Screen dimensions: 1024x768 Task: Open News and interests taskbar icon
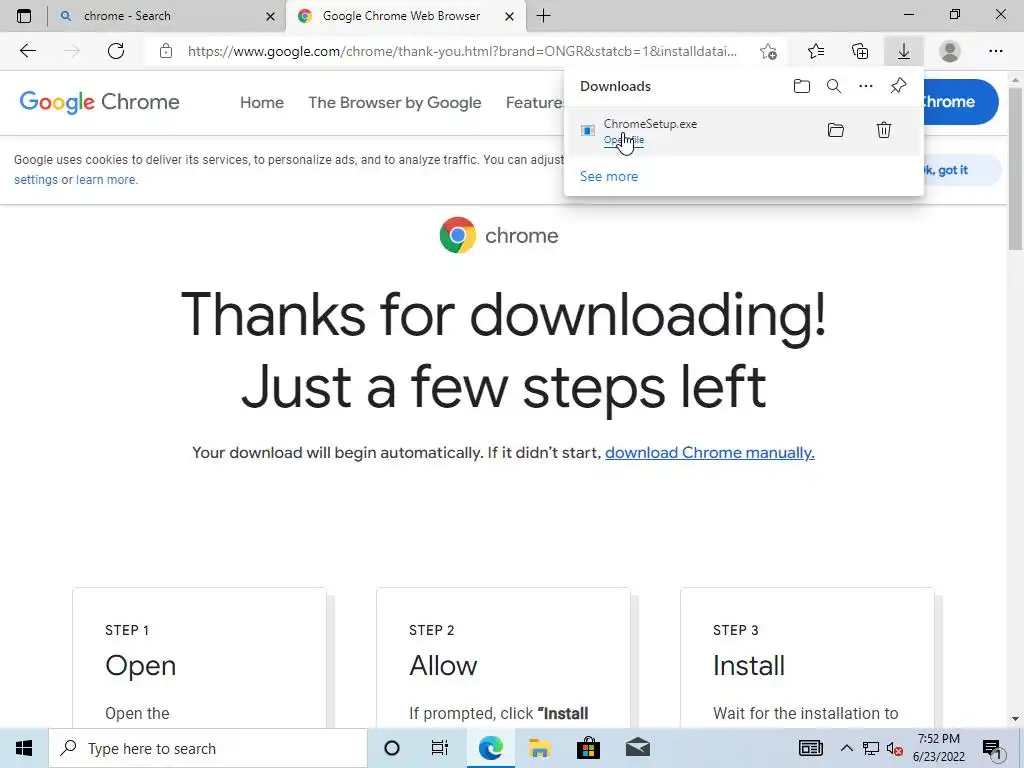coord(810,748)
